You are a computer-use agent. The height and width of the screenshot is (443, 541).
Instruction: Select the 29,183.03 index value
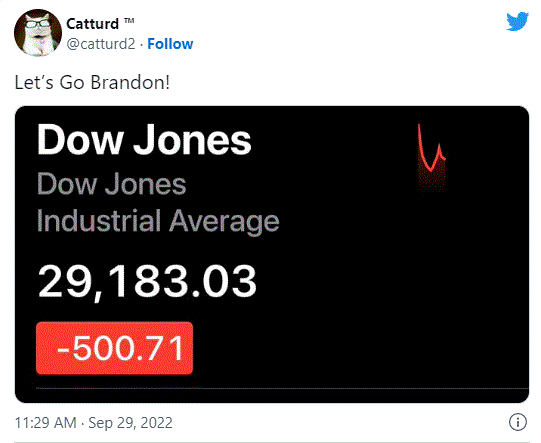(x=147, y=281)
